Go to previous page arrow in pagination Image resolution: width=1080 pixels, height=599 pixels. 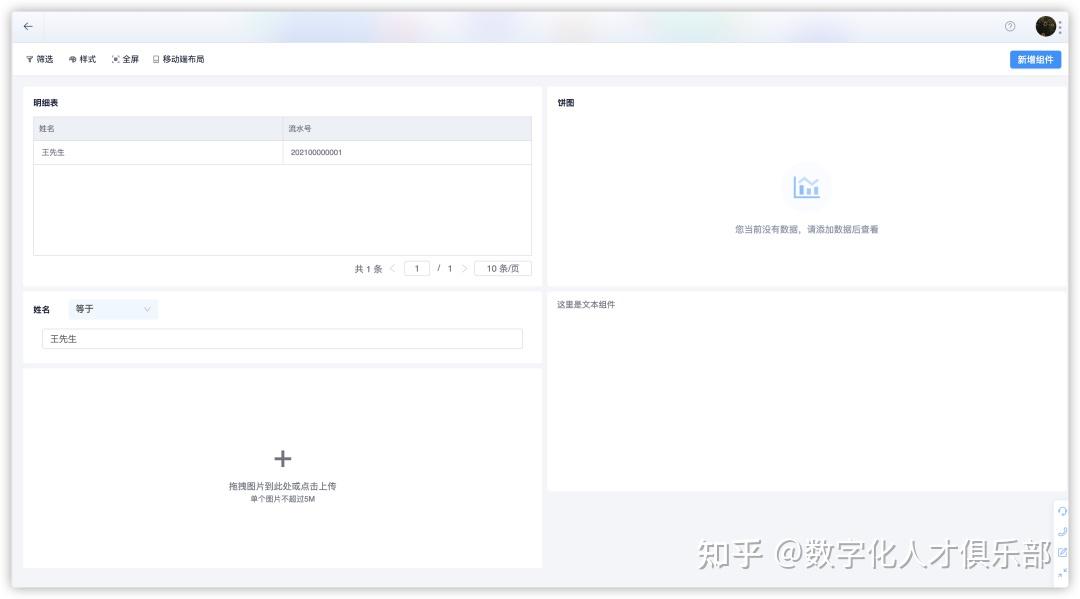point(393,269)
